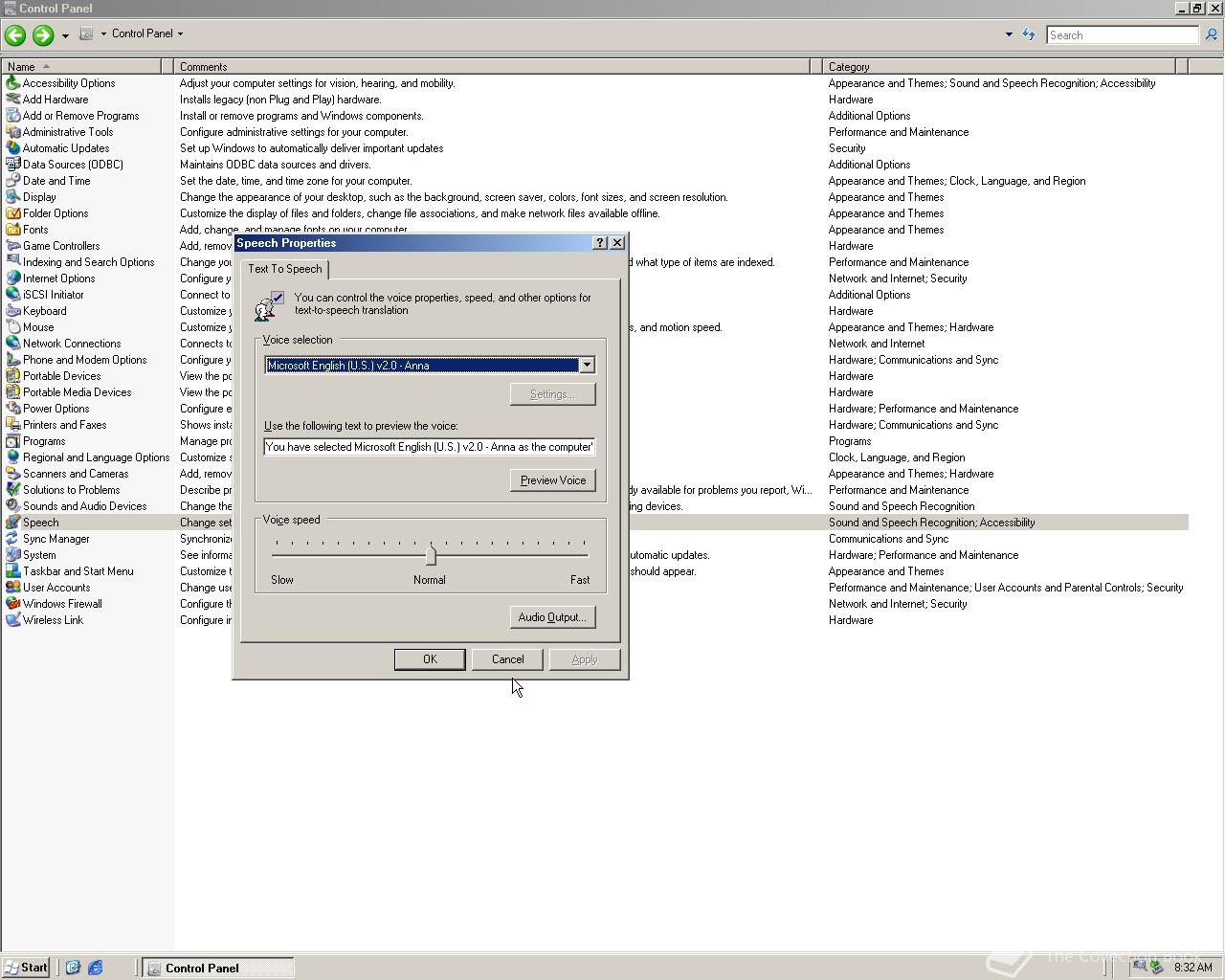
Task: Select the Add Hardware icon
Action: [12, 100]
